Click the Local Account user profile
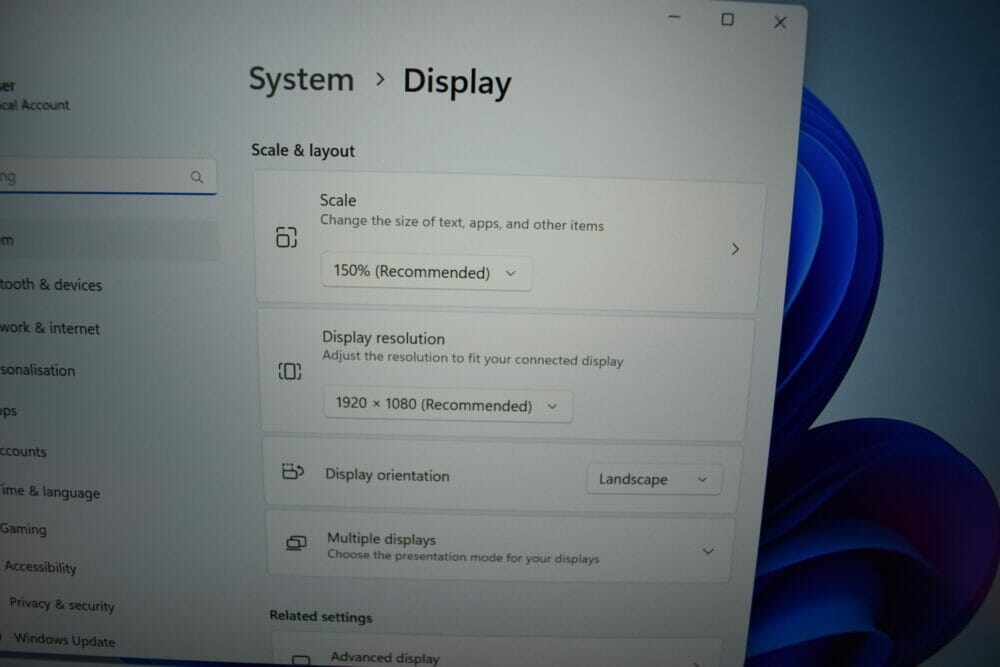This screenshot has width=1000, height=667. coord(34,96)
